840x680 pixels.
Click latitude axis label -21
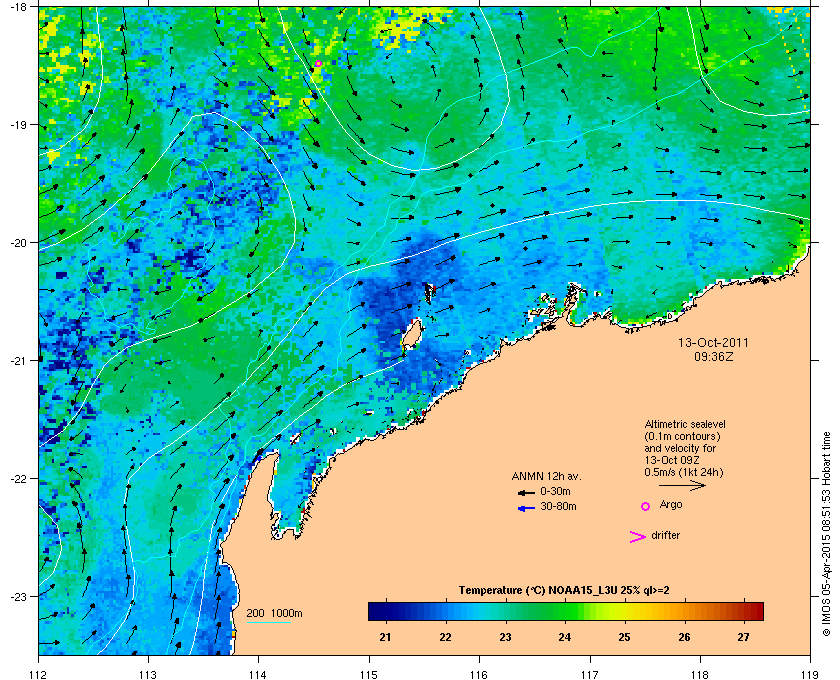tap(17, 360)
